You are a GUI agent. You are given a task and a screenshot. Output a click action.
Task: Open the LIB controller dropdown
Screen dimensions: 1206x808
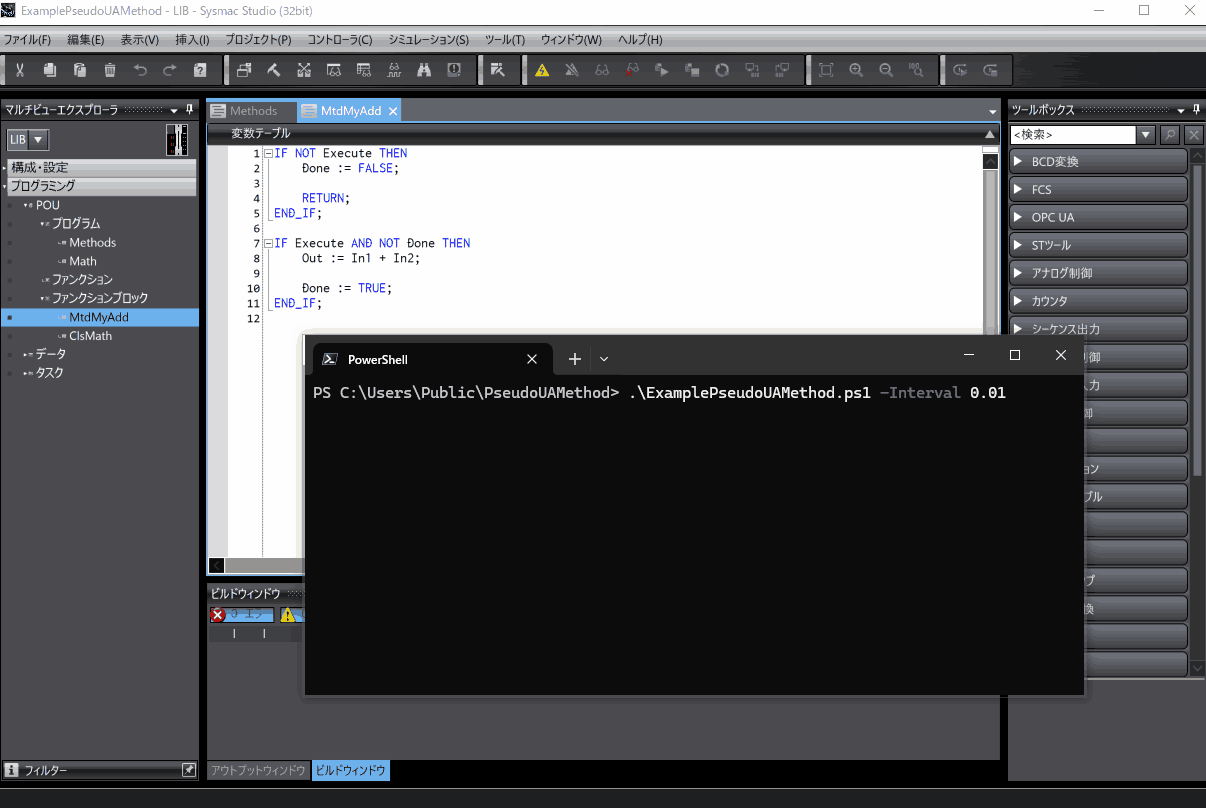tap(39, 140)
